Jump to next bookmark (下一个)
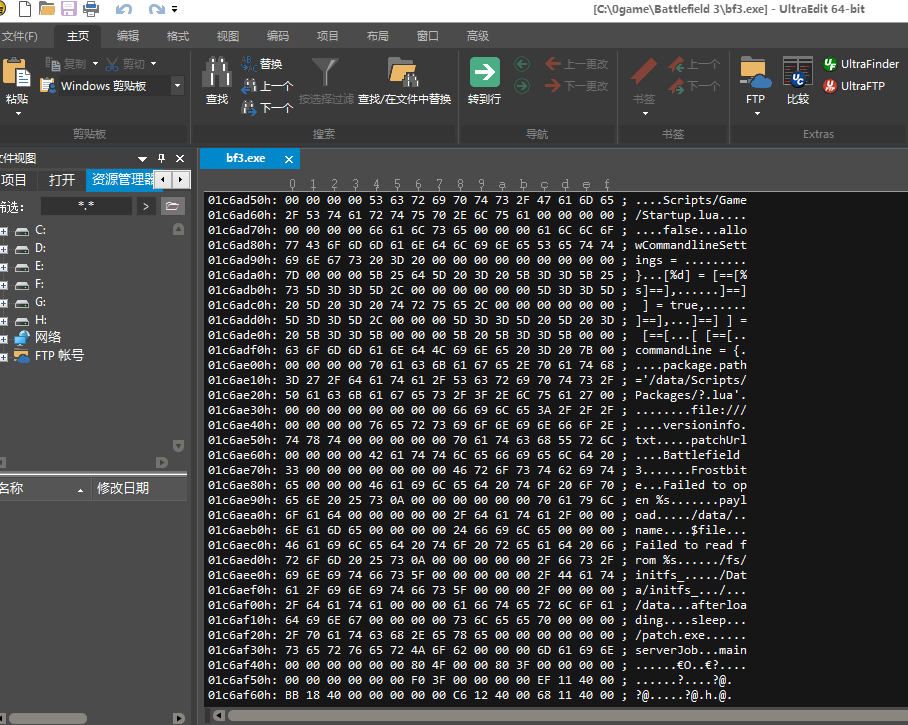Viewport: 908px width, 725px height. coord(694,87)
